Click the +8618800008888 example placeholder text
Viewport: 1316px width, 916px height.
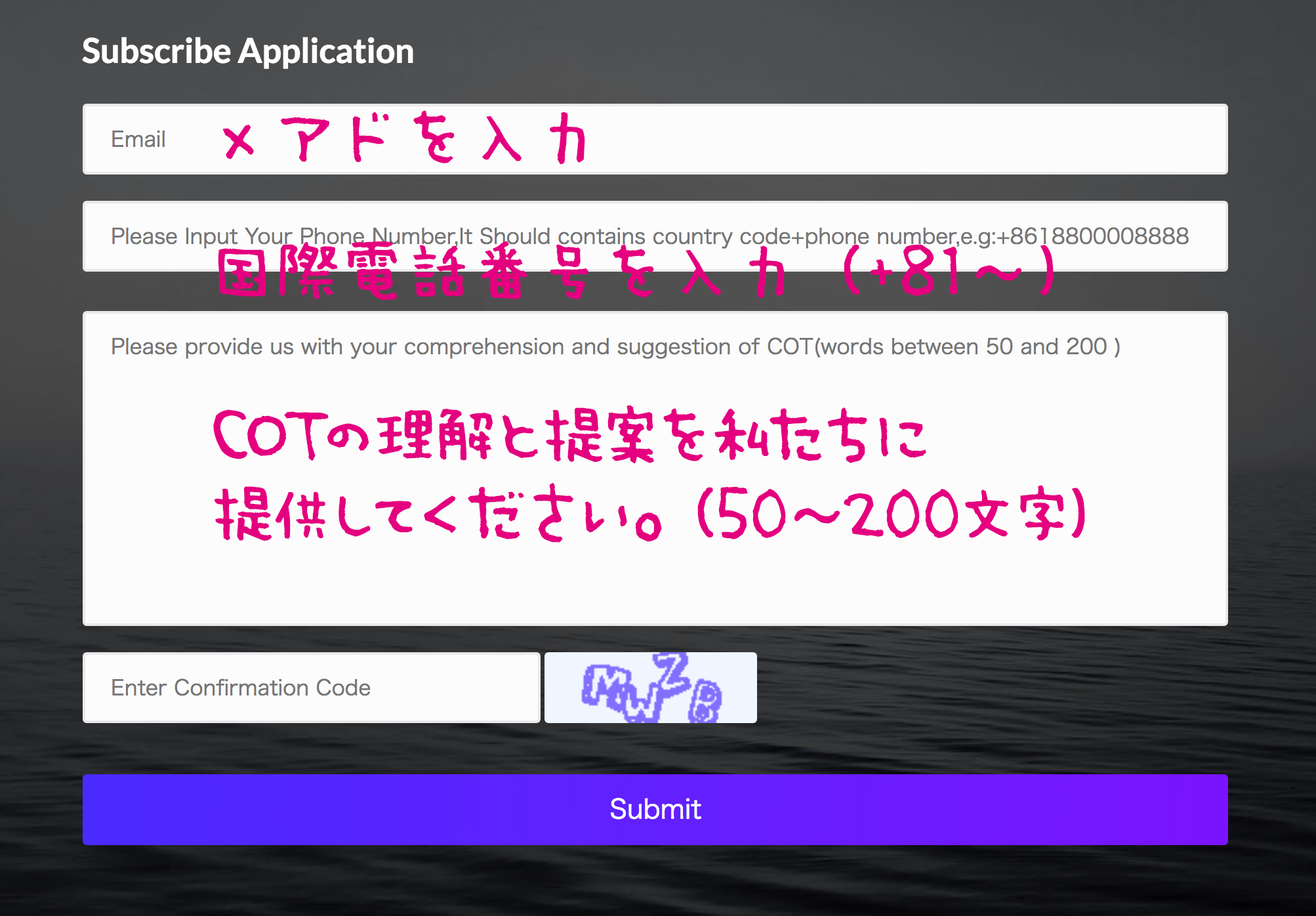click(x=1092, y=236)
